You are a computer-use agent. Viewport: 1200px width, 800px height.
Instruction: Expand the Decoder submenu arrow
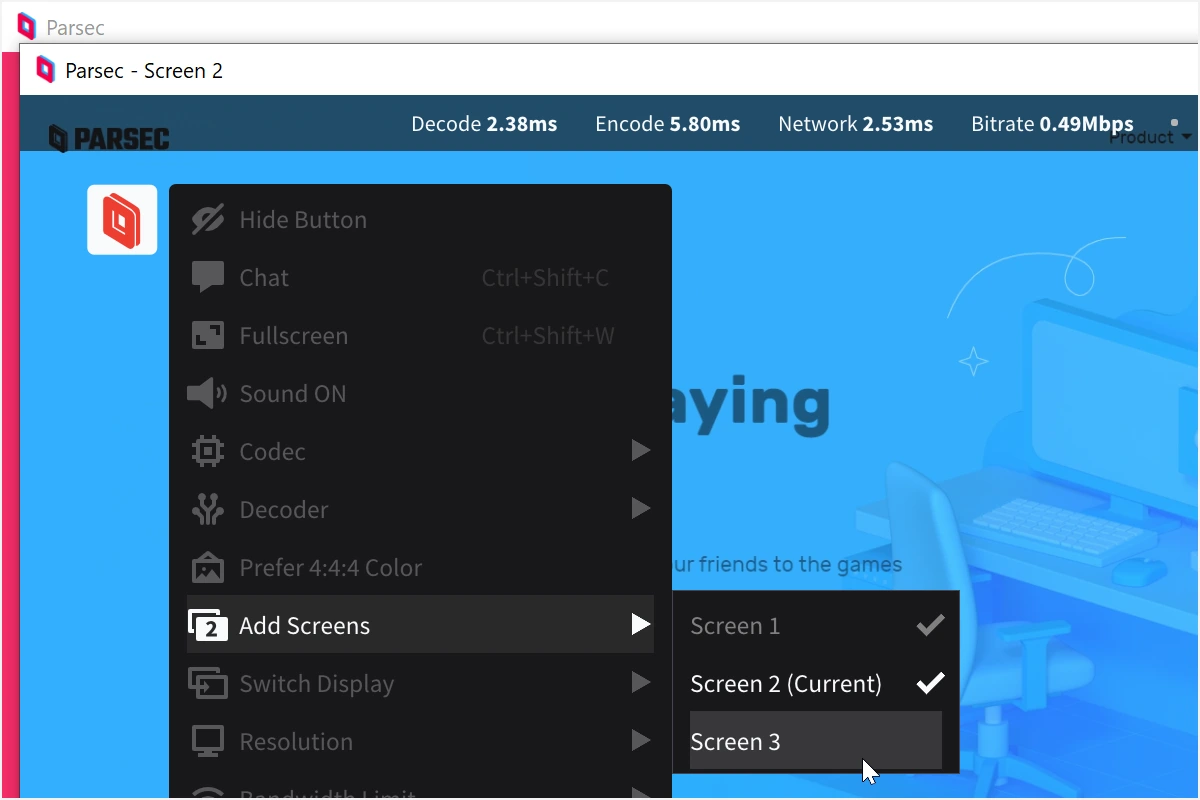(x=641, y=510)
